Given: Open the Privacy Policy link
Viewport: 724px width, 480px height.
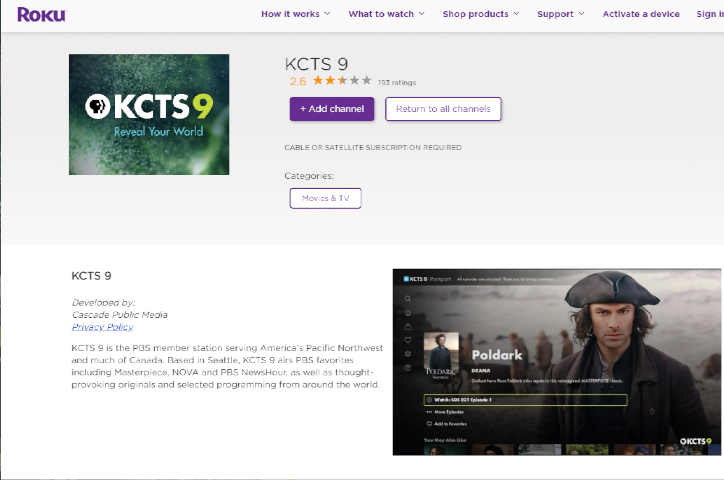Looking at the screenshot, I should click(x=103, y=327).
